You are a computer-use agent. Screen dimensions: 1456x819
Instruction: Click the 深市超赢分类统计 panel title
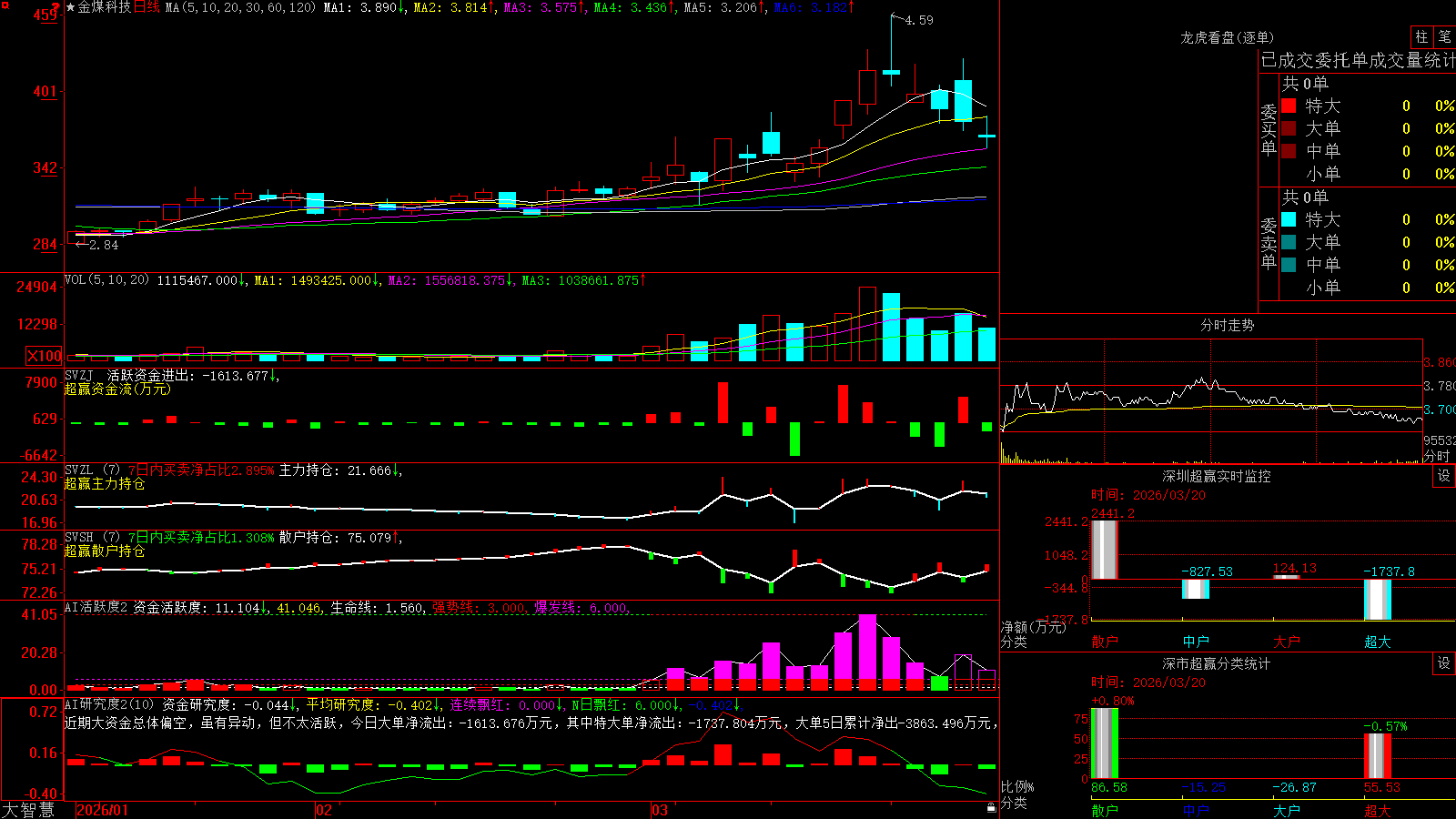point(1216,663)
